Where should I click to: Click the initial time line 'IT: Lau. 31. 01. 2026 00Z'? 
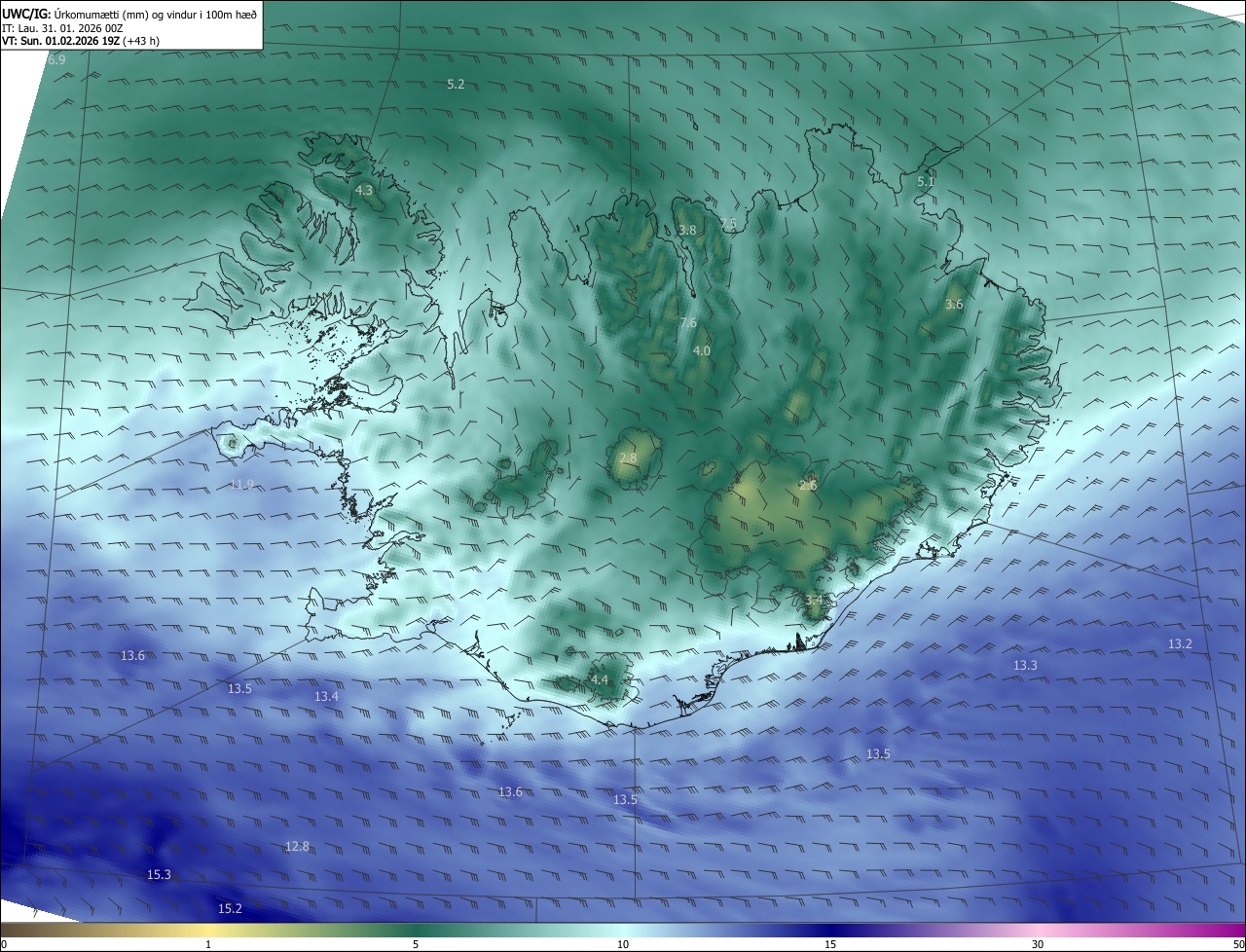point(61,28)
